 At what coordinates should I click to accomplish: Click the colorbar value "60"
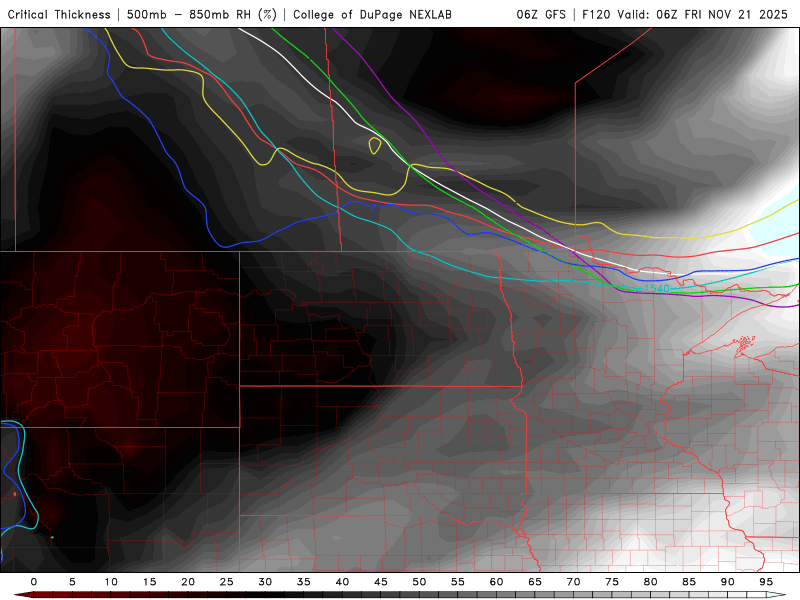496,582
